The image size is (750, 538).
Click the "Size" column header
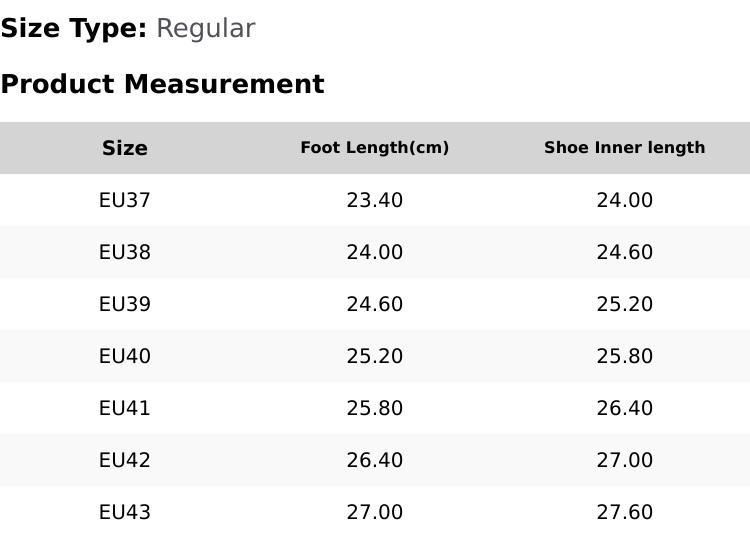[x=125, y=148]
